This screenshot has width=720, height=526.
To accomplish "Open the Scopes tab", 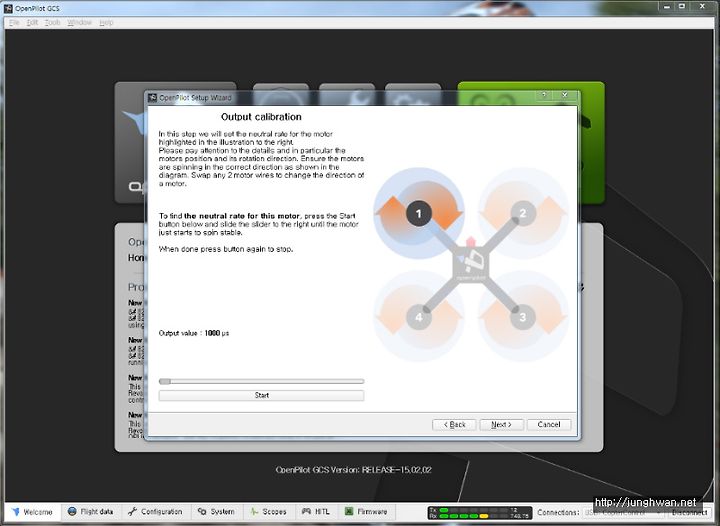I will (x=269, y=512).
